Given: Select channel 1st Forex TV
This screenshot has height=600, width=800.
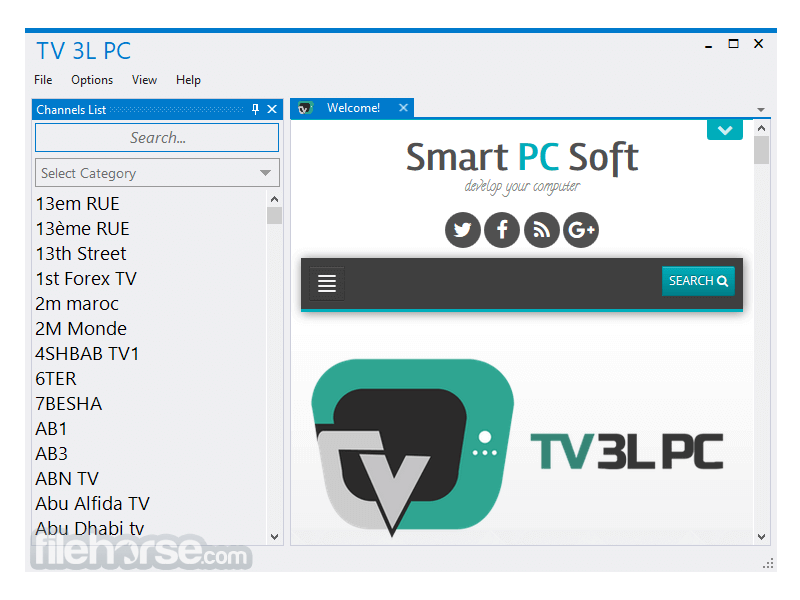Looking at the screenshot, I should 86,279.
